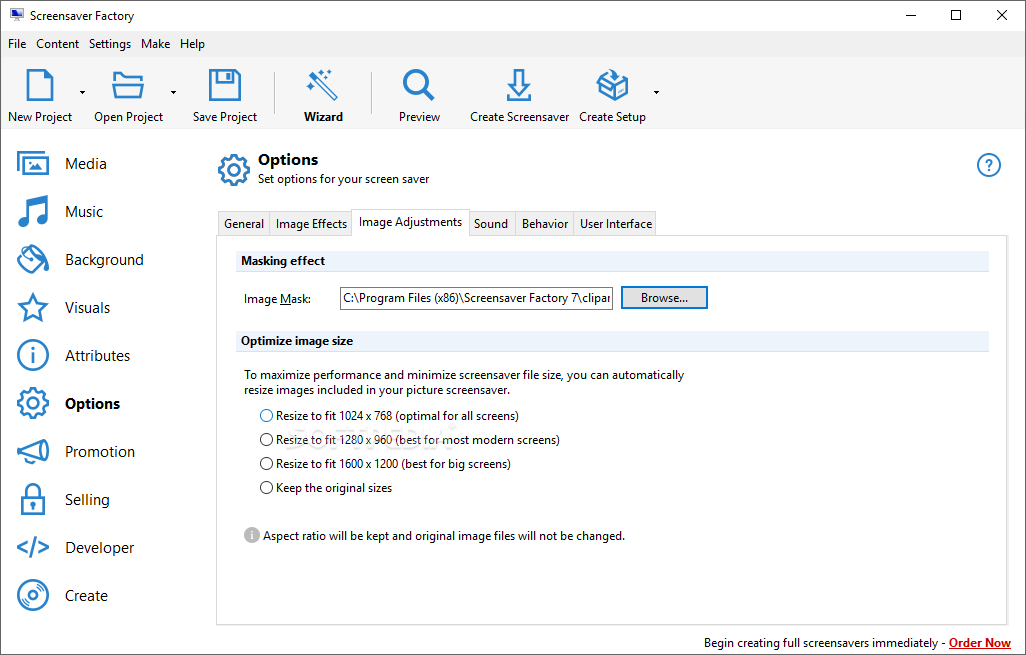Open the Make menu

point(156,44)
